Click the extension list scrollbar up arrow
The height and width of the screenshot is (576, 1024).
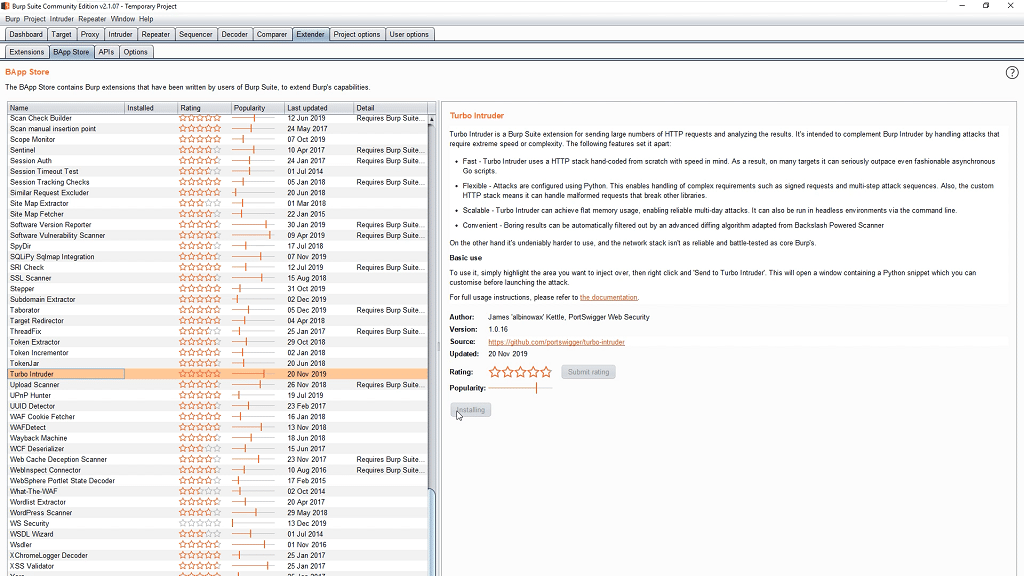click(x=432, y=120)
